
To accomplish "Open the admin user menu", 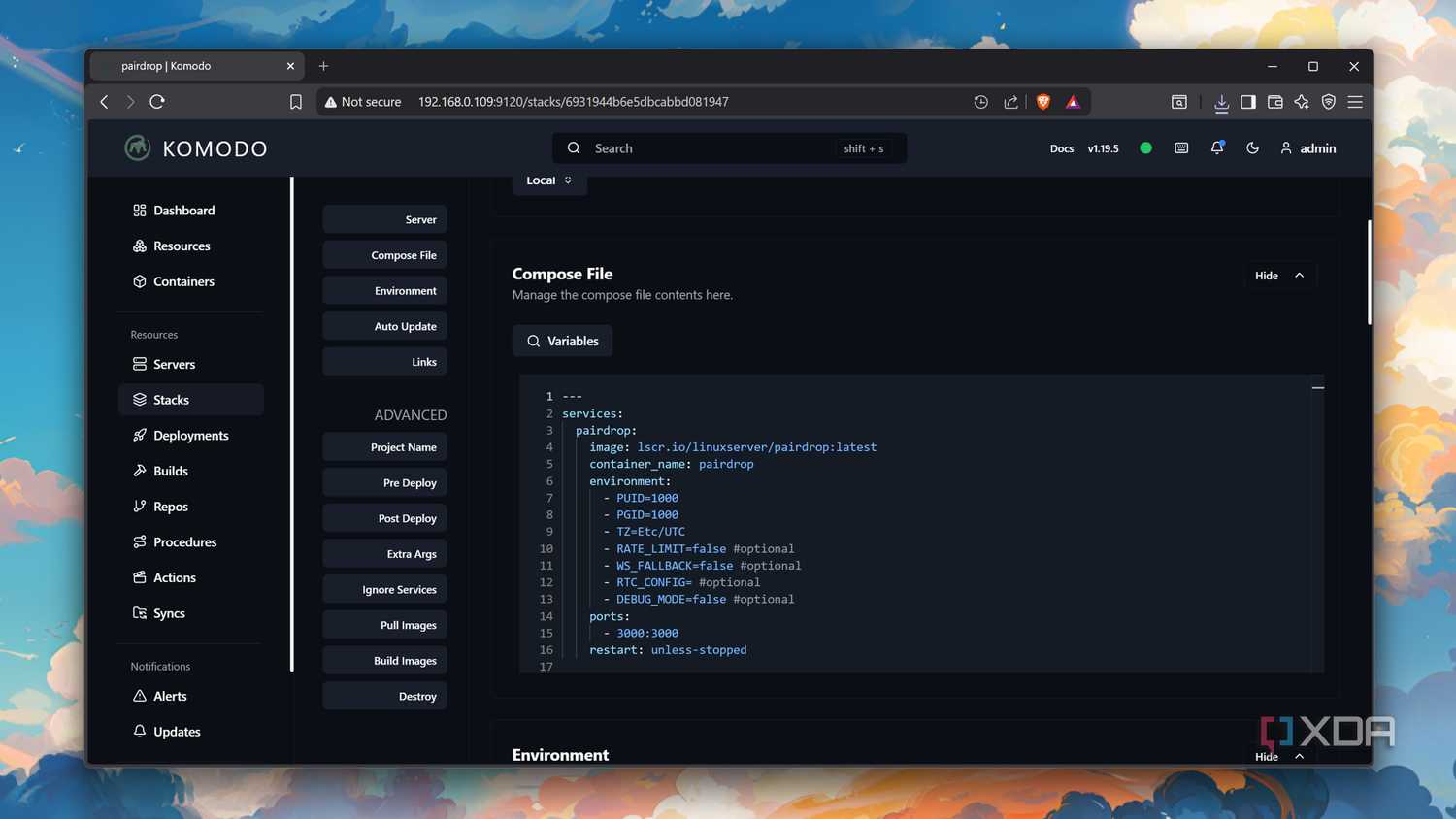I will click(1308, 148).
